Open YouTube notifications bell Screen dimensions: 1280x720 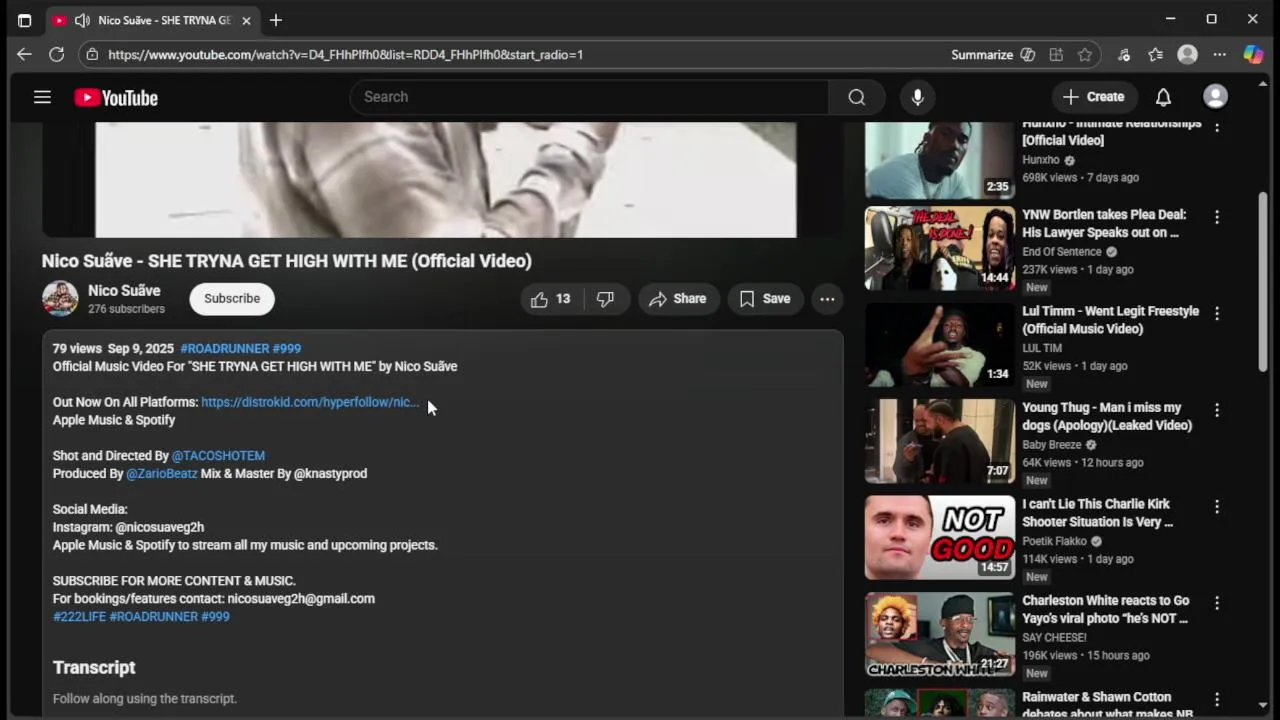click(x=1163, y=97)
